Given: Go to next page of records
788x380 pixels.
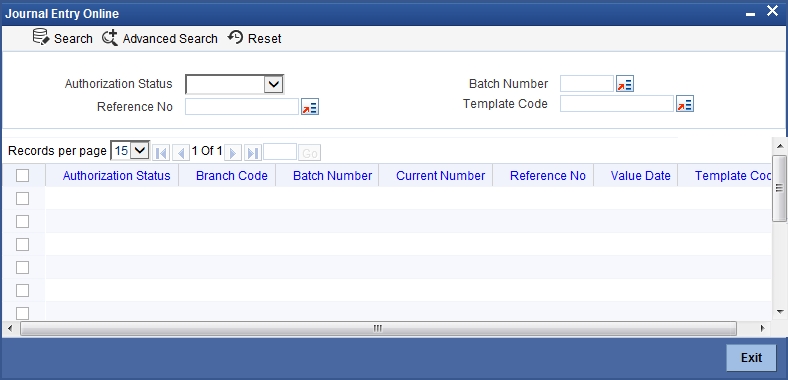Looking at the screenshot, I should pyautogui.click(x=233, y=152).
